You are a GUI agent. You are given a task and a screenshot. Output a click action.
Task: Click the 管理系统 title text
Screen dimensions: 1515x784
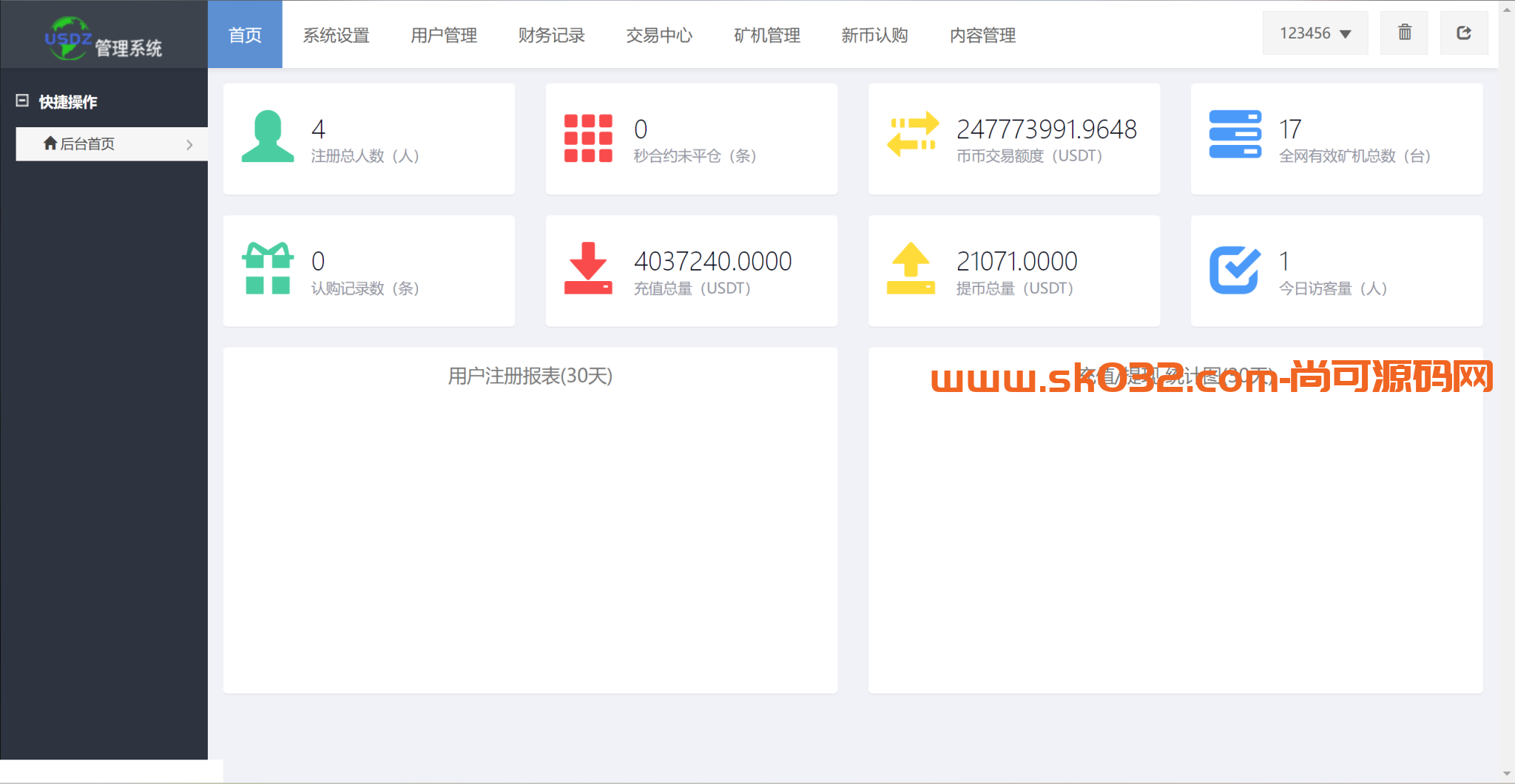pos(129,48)
